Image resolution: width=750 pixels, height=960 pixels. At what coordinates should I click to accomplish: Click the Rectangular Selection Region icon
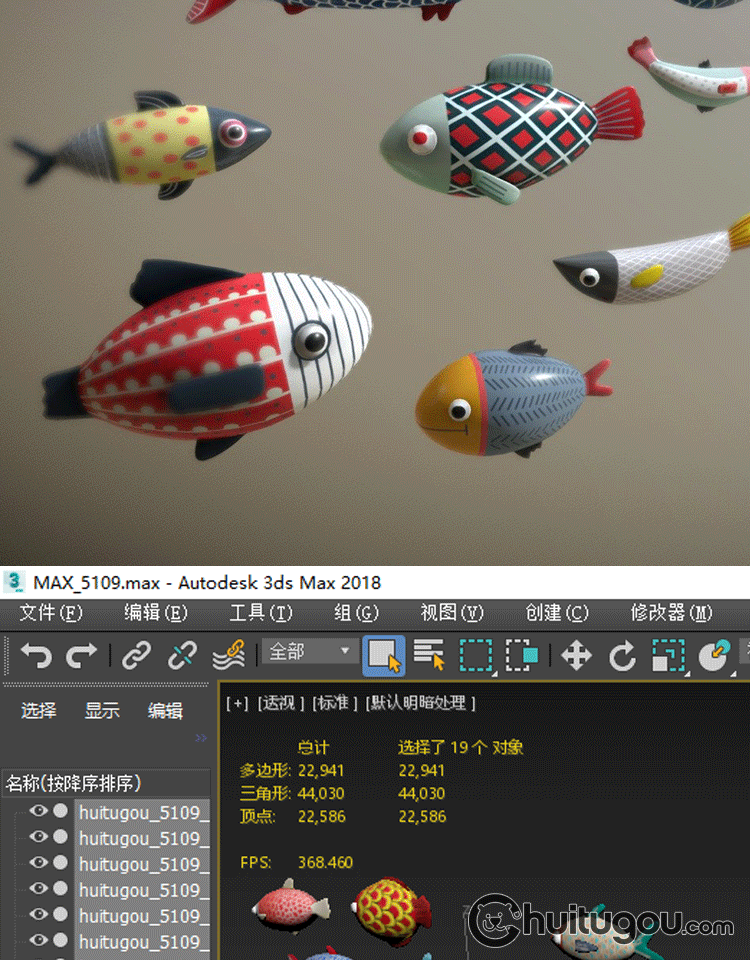click(x=476, y=656)
